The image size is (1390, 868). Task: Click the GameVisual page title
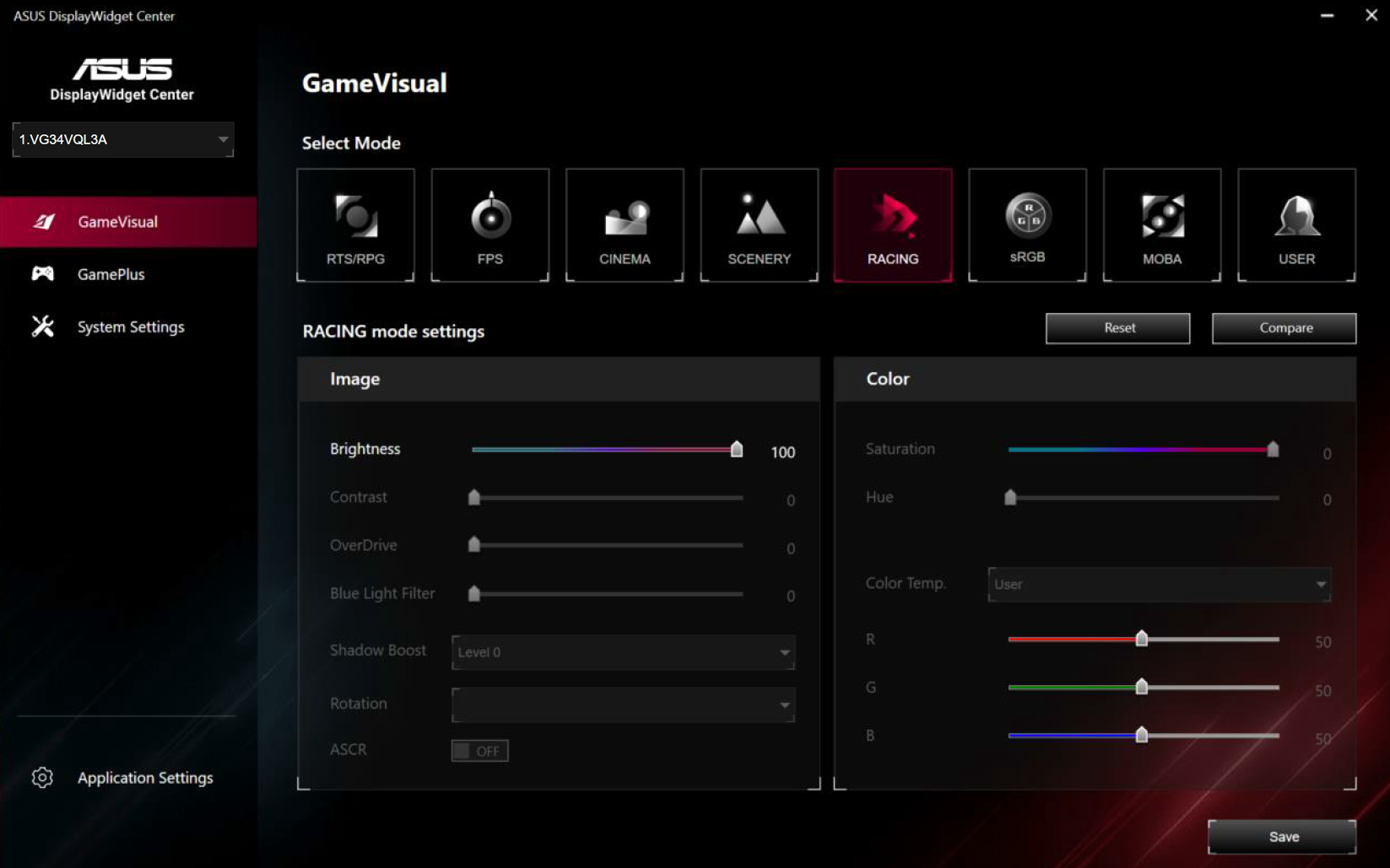(375, 83)
